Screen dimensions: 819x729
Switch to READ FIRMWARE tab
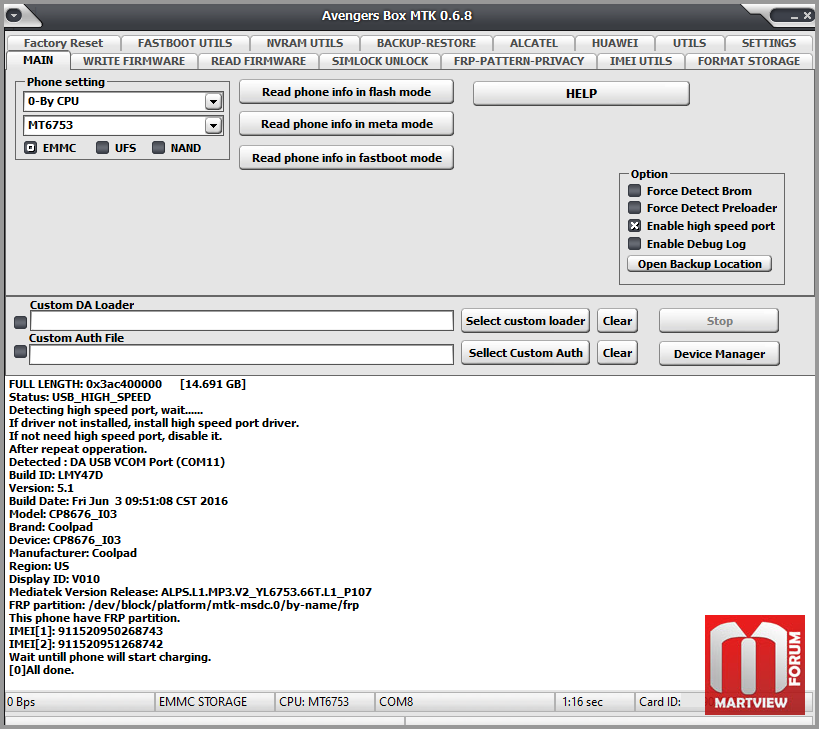click(259, 61)
